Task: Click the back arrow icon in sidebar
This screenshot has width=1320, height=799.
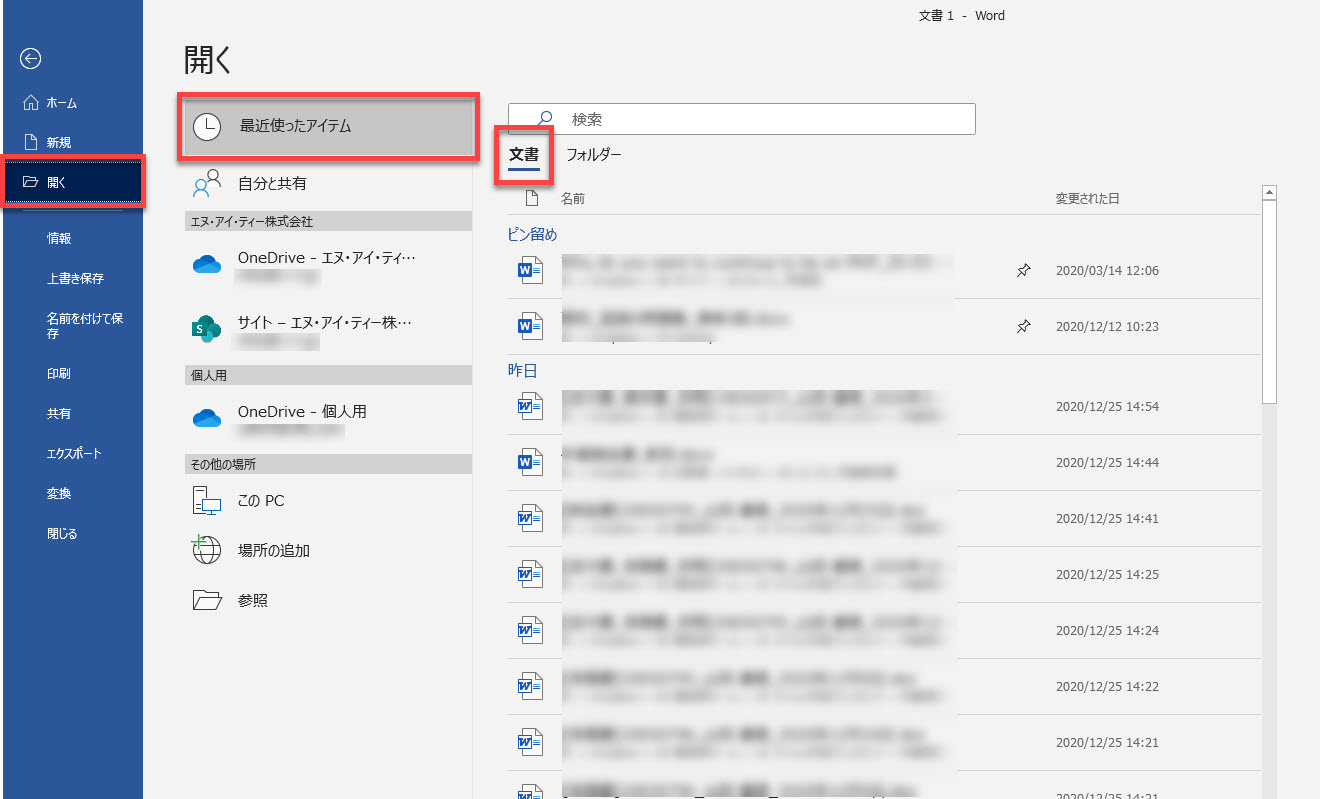Action: (x=31, y=59)
